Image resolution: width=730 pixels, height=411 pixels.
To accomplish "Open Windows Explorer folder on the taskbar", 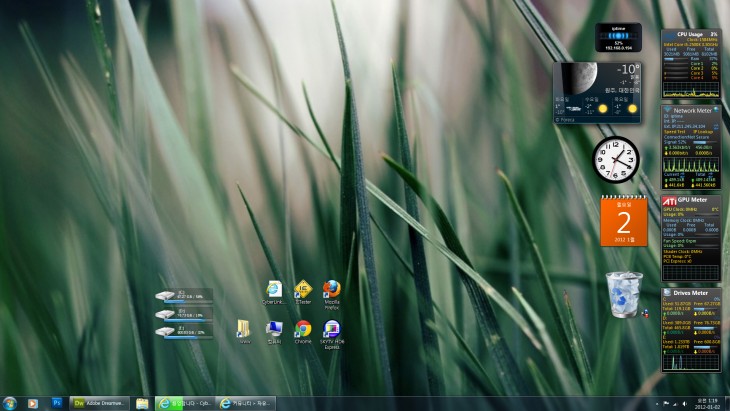I will point(142,403).
